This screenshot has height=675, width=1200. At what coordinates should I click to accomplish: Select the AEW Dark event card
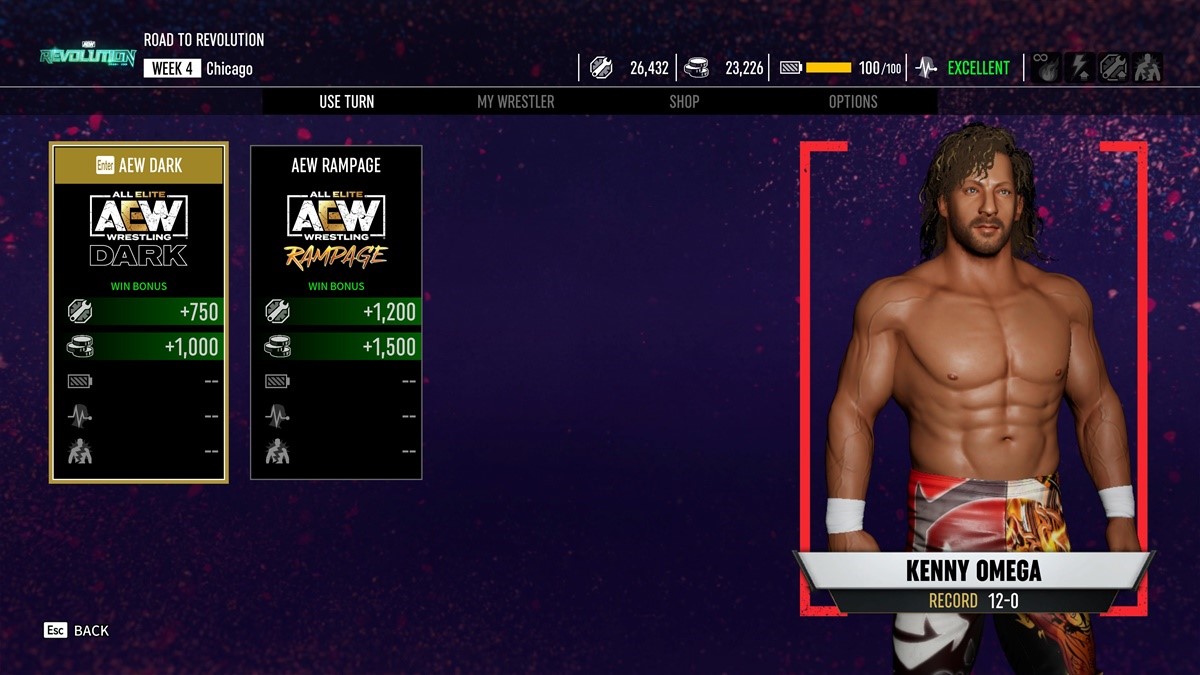tap(139, 312)
